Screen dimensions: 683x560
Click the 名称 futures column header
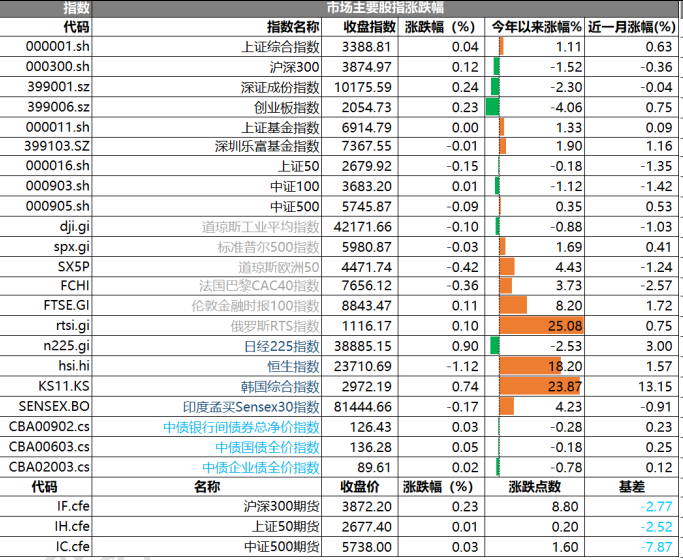click(x=207, y=487)
